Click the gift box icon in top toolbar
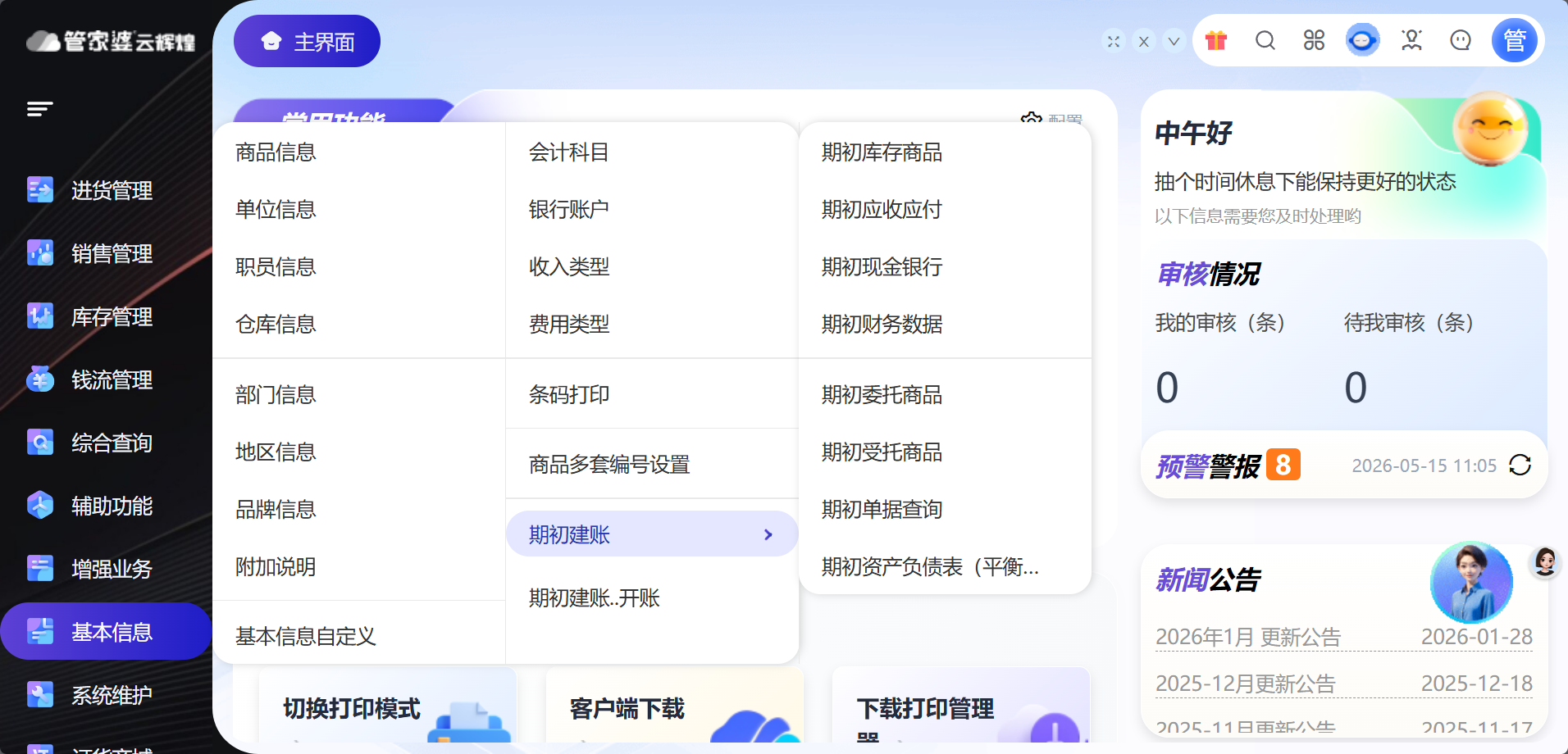 click(x=1216, y=40)
